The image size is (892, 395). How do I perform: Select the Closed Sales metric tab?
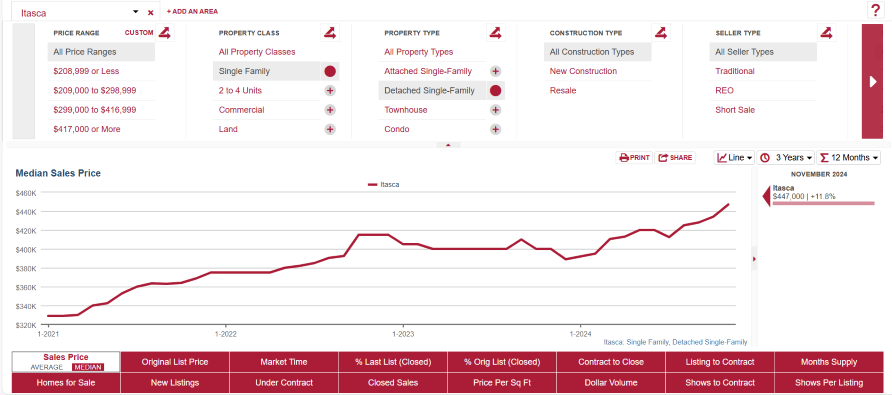click(393, 383)
